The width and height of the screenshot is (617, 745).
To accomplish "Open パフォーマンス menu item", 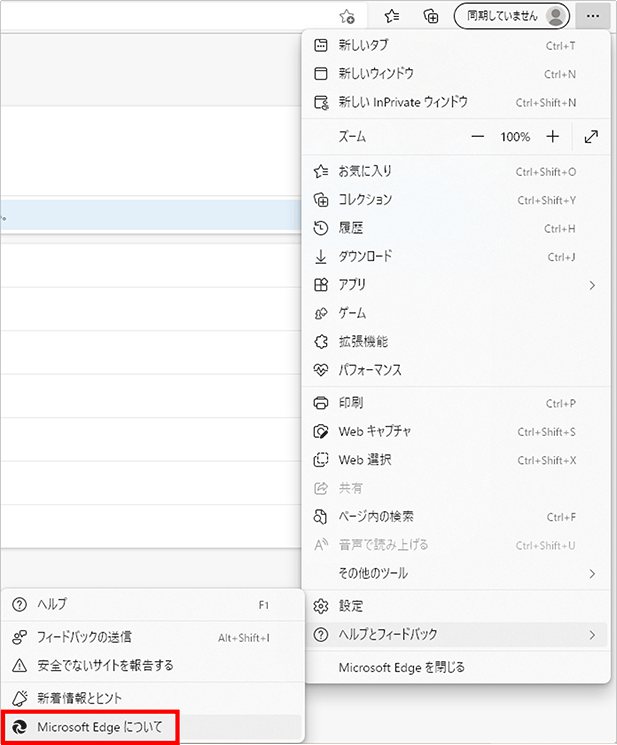I will [456, 370].
